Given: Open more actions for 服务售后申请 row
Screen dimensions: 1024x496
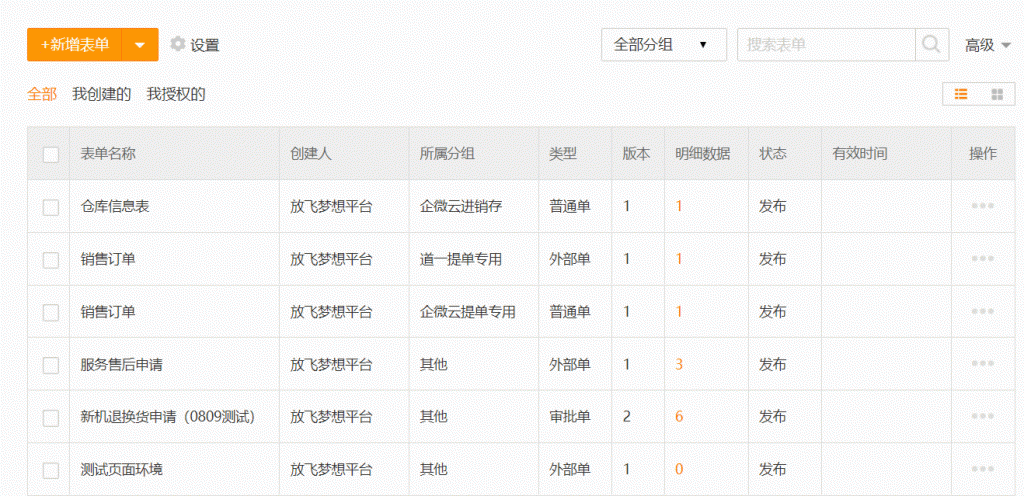Looking at the screenshot, I should click(x=982, y=364).
